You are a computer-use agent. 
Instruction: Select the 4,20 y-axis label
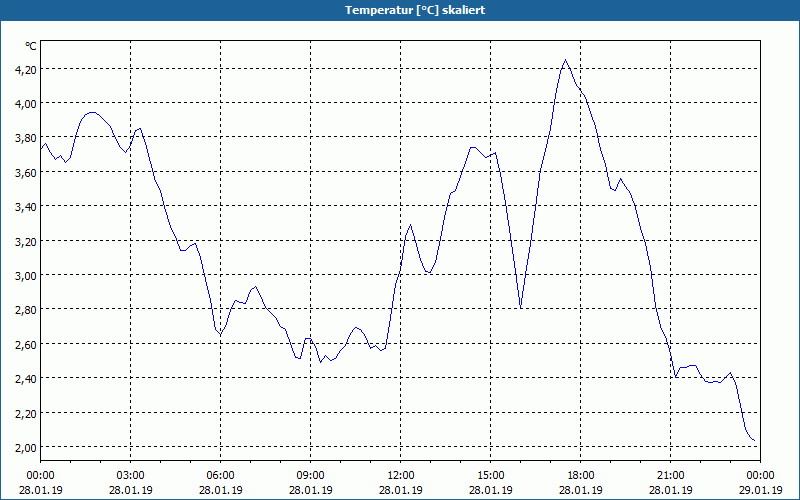coord(26,69)
